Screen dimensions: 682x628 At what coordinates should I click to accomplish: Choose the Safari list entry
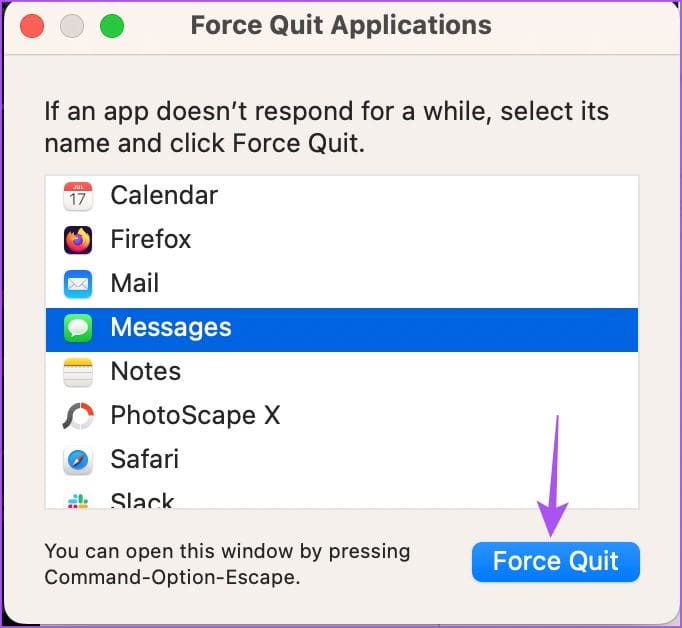(x=145, y=460)
